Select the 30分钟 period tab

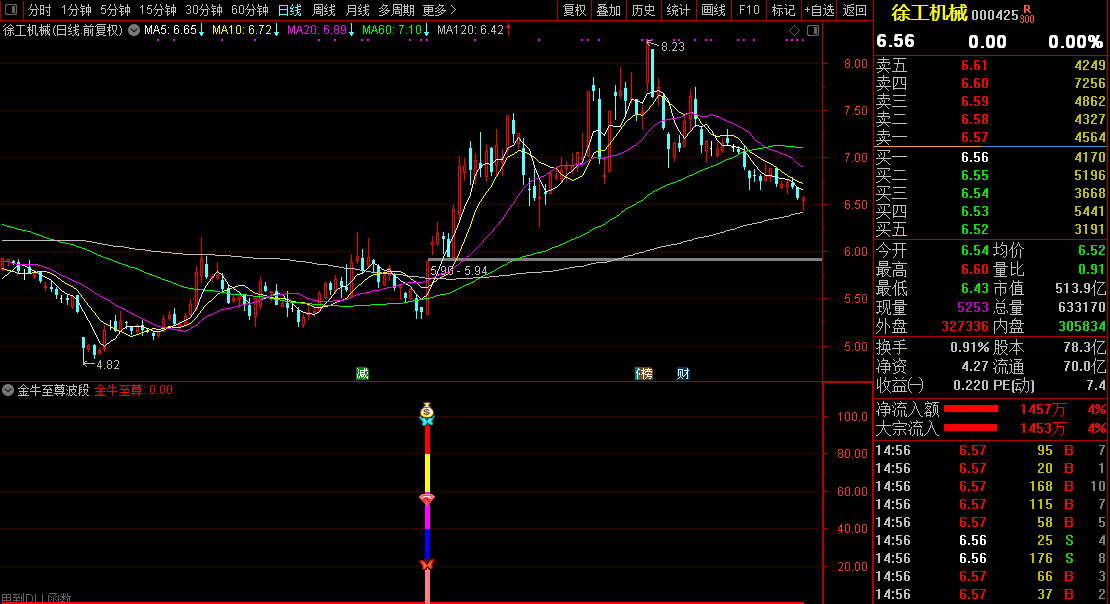(204, 10)
